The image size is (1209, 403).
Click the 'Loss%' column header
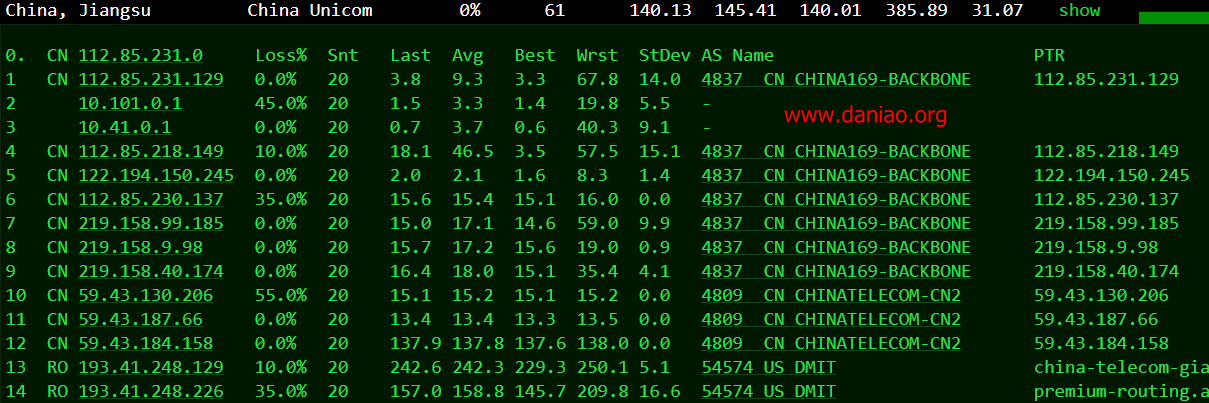pyautogui.click(x=281, y=55)
